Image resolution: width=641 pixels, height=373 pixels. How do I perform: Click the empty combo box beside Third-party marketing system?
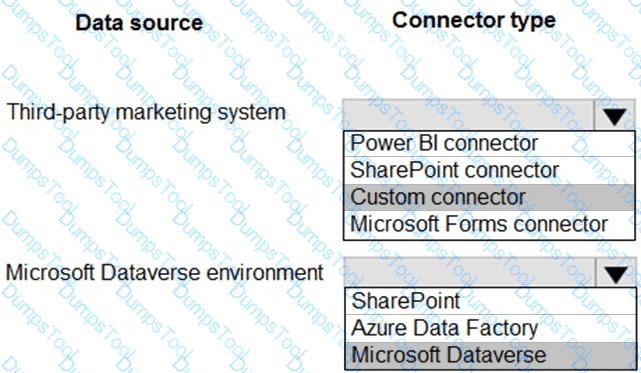coord(489,115)
